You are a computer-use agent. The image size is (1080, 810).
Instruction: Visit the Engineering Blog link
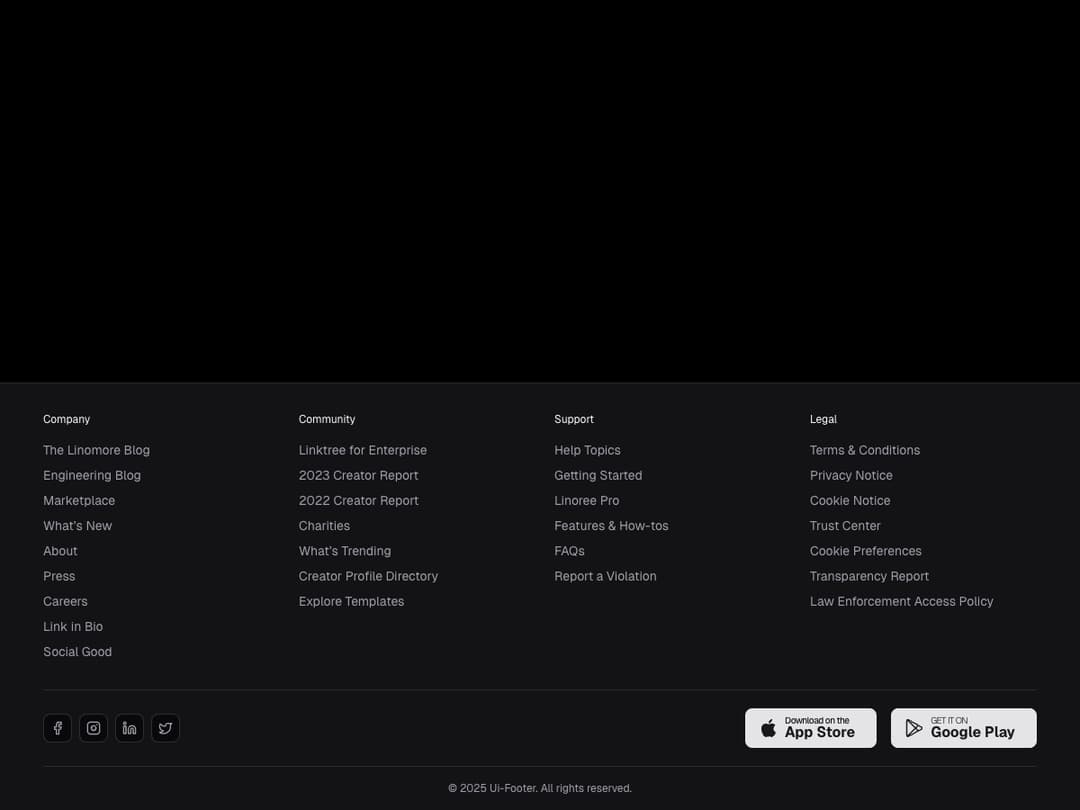click(92, 475)
